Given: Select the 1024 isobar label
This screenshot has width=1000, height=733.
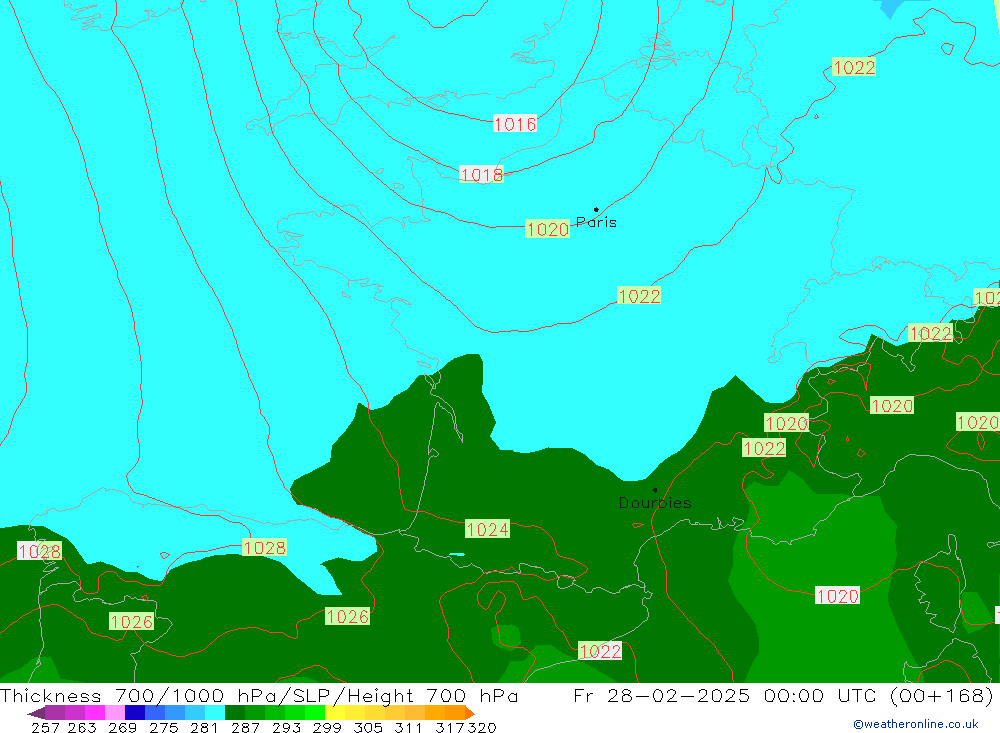Looking at the screenshot, I should (x=487, y=529).
